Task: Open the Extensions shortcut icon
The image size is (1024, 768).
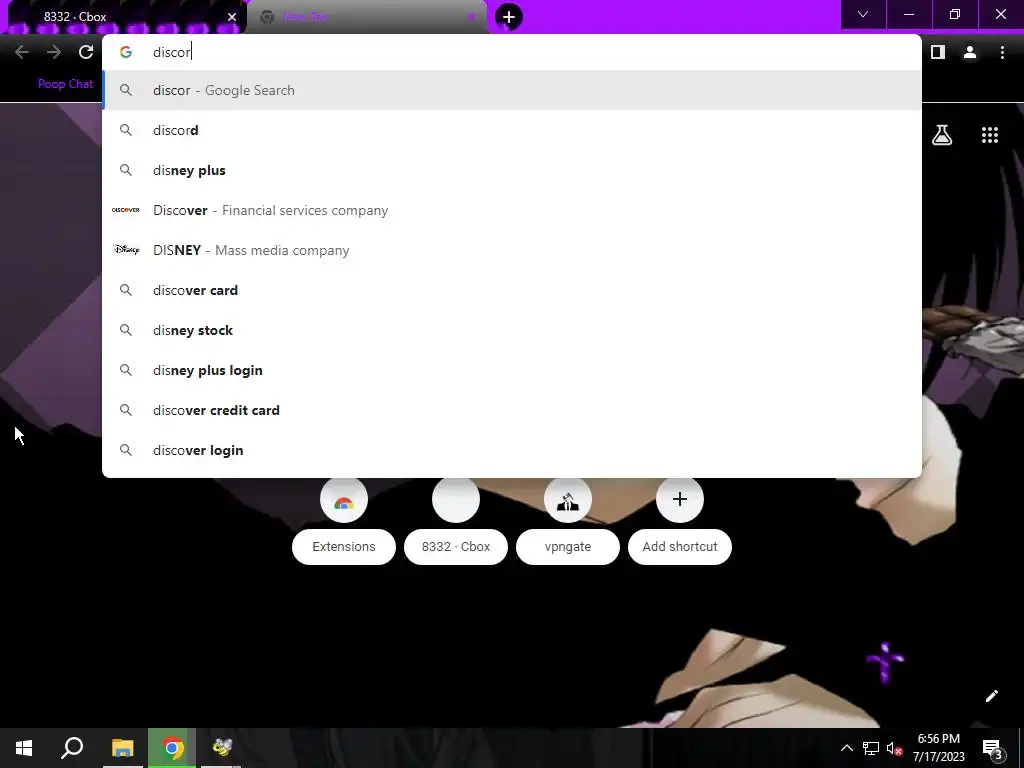Action: pos(344,500)
